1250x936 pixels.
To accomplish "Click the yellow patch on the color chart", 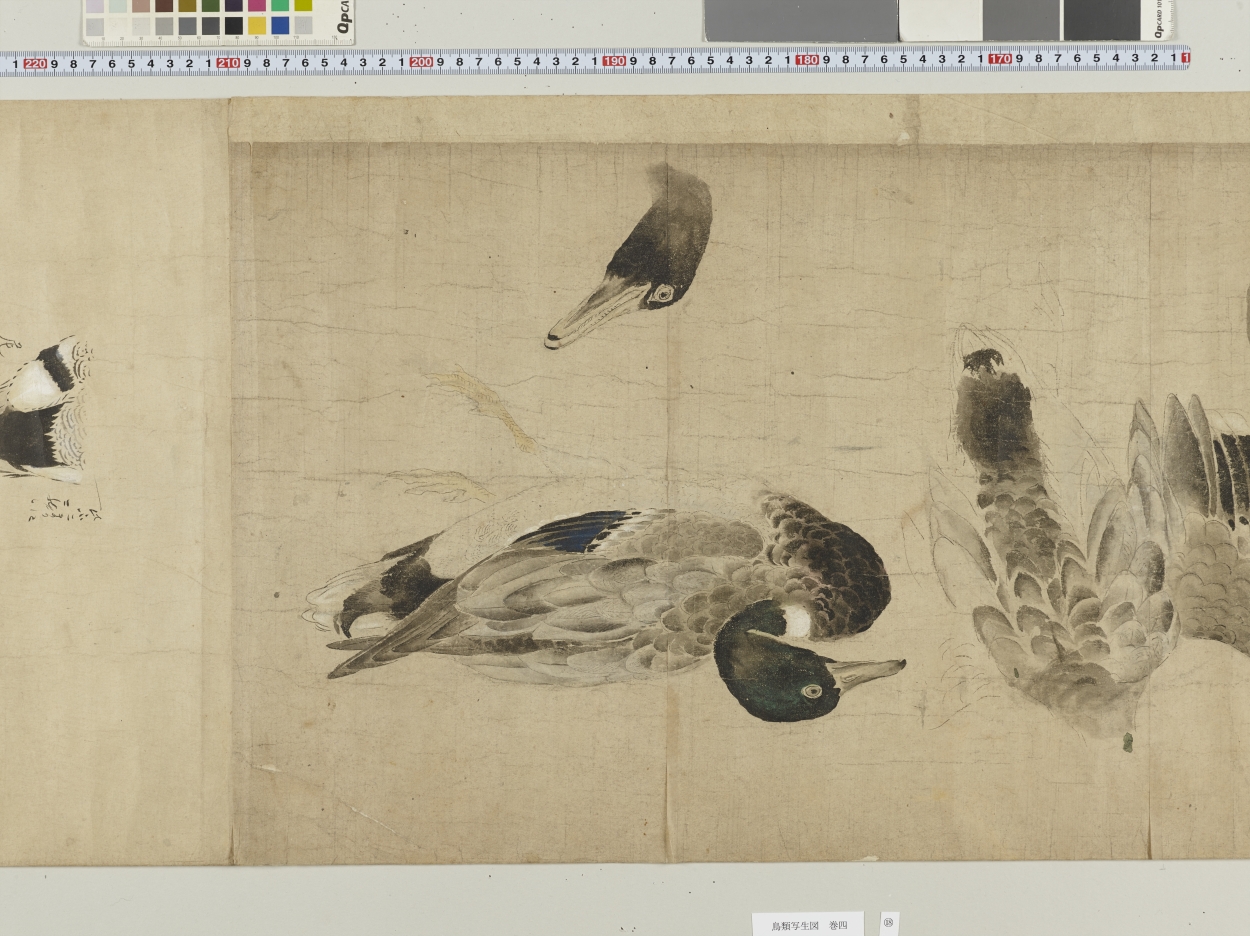I will [257, 25].
